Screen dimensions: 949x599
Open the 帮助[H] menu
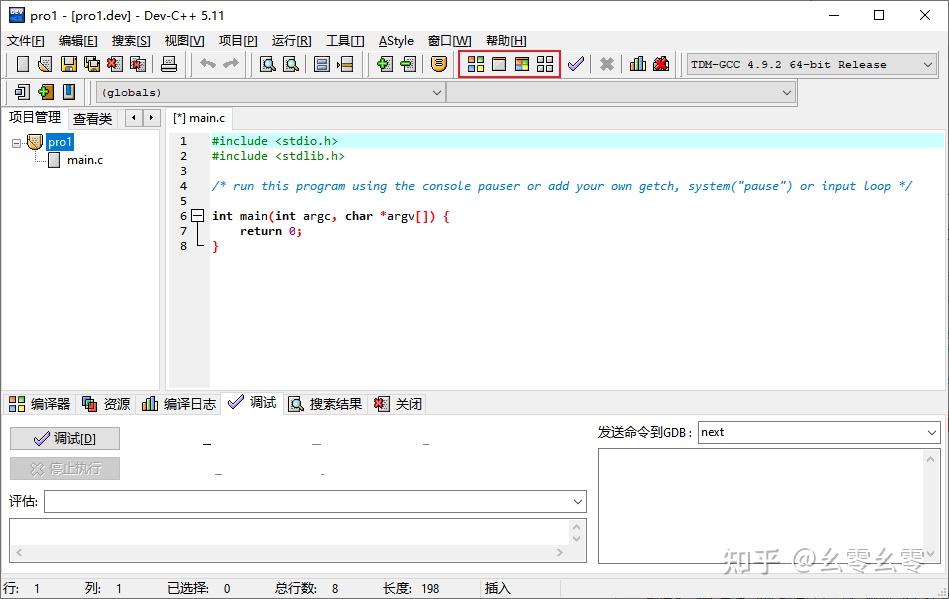(506, 41)
